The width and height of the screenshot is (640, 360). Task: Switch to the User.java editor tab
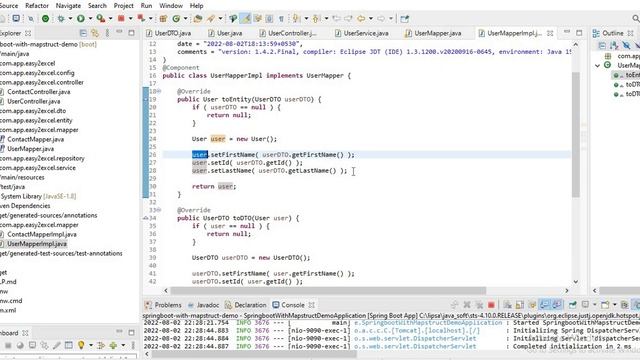(x=225, y=33)
